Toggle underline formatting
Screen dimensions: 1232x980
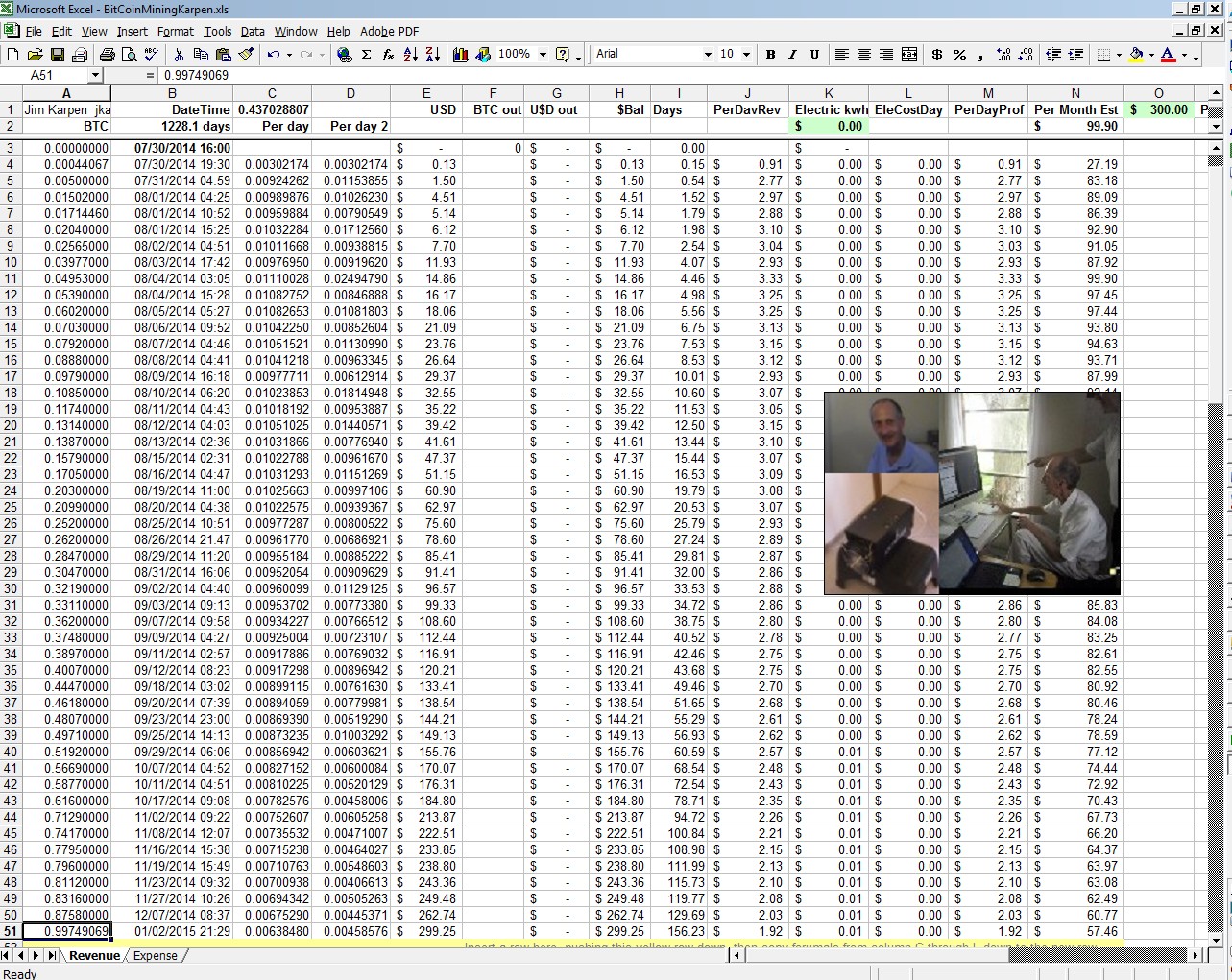(x=814, y=55)
